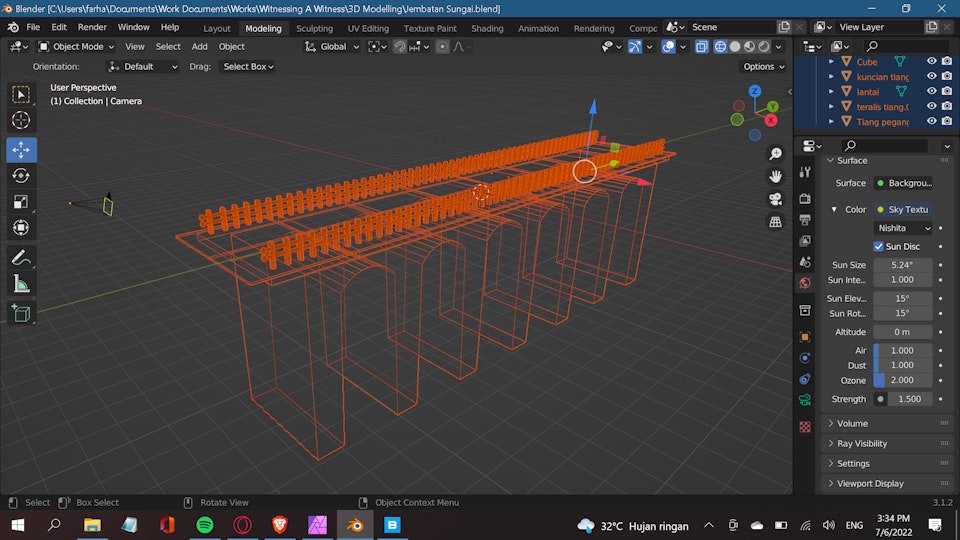
Task: Switch to wireframe viewport shading
Action: tap(720, 47)
